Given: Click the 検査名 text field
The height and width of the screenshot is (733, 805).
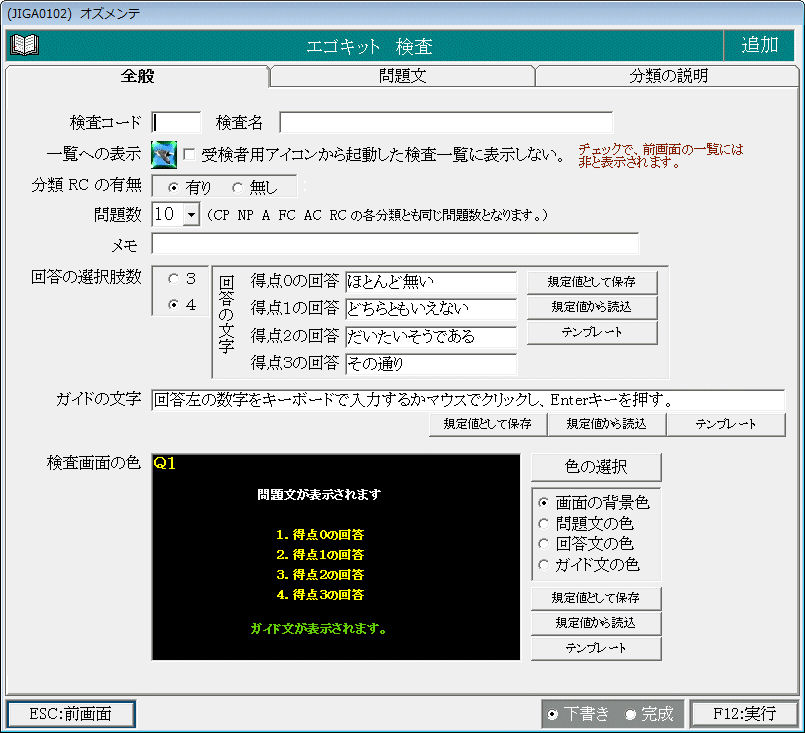Looking at the screenshot, I should click(446, 123).
